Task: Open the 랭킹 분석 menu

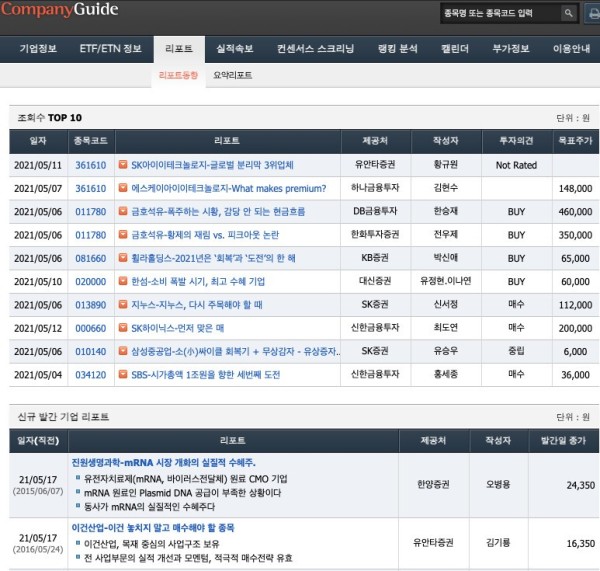Action: (398, 49)
